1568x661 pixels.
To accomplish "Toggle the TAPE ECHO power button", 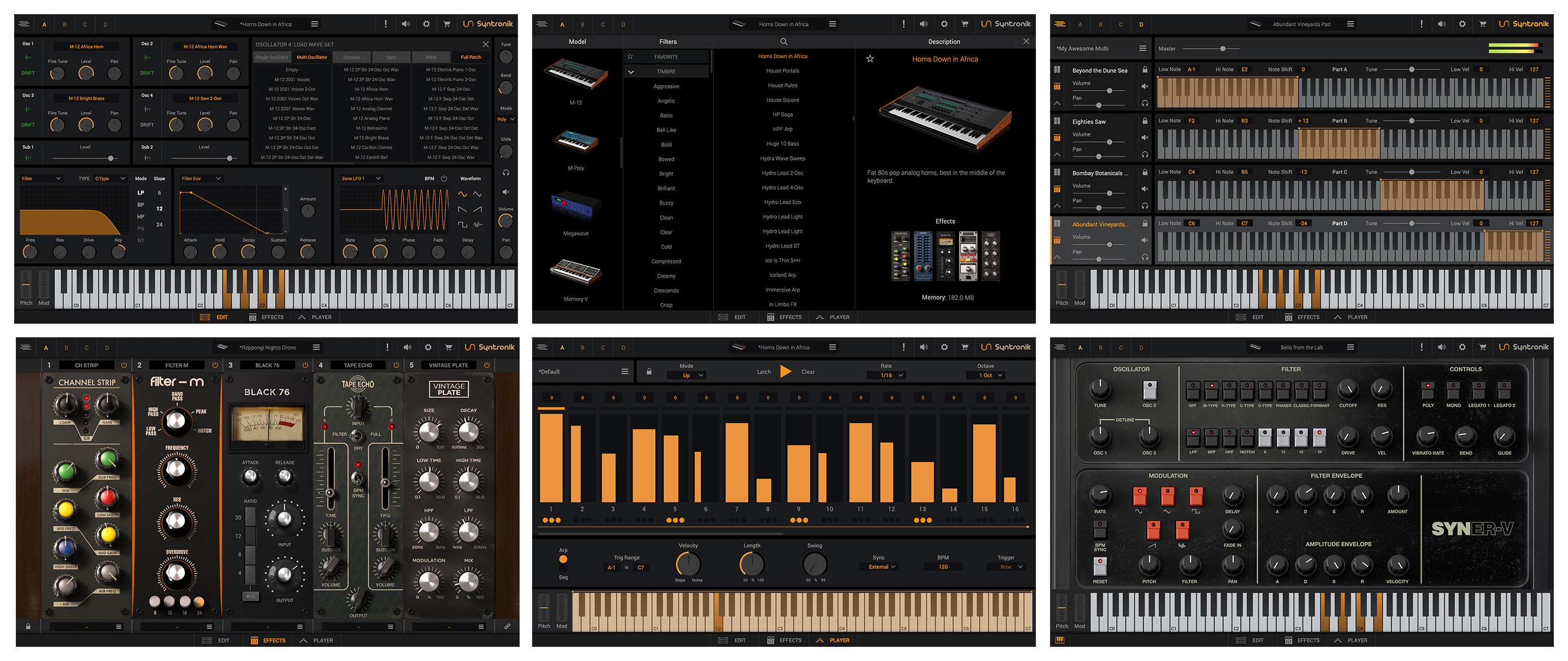I will (x=397, y=365).
